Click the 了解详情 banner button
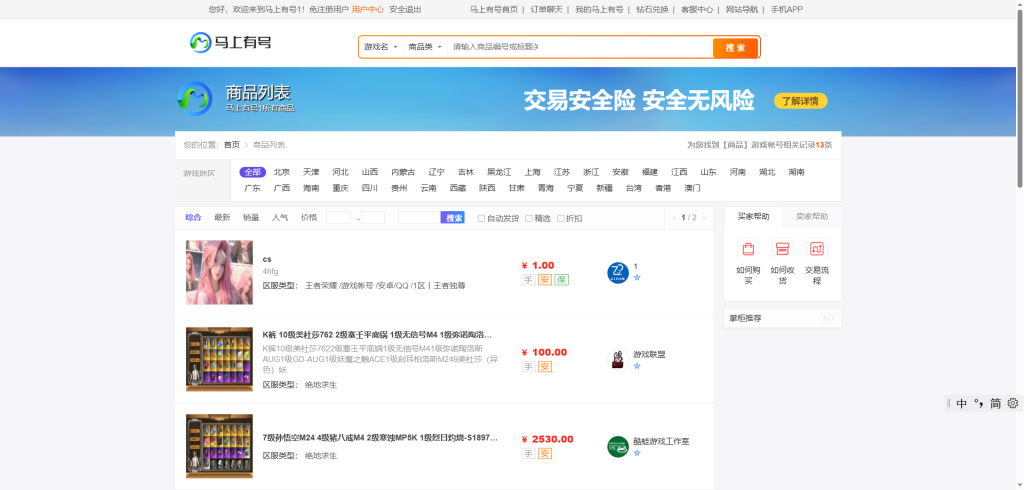The height and width of the screenshot is (490, 1024). pos(800,101)
